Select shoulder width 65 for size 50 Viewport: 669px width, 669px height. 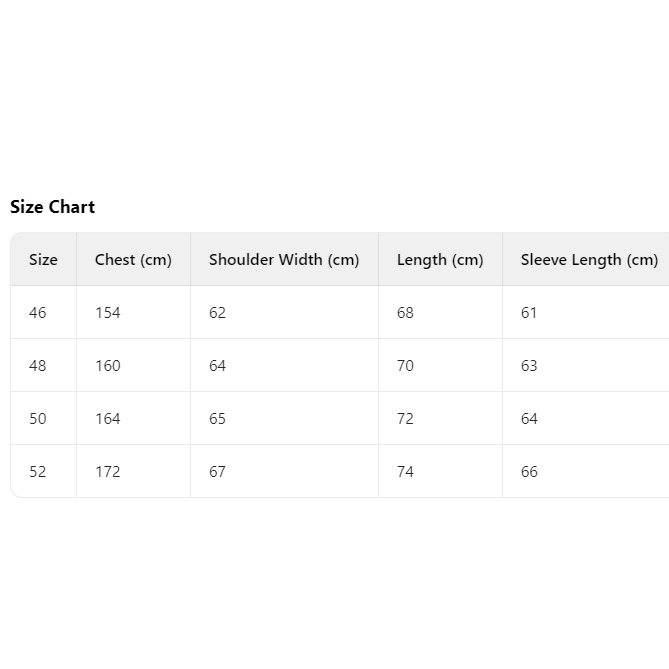click(x=217, y=419)
